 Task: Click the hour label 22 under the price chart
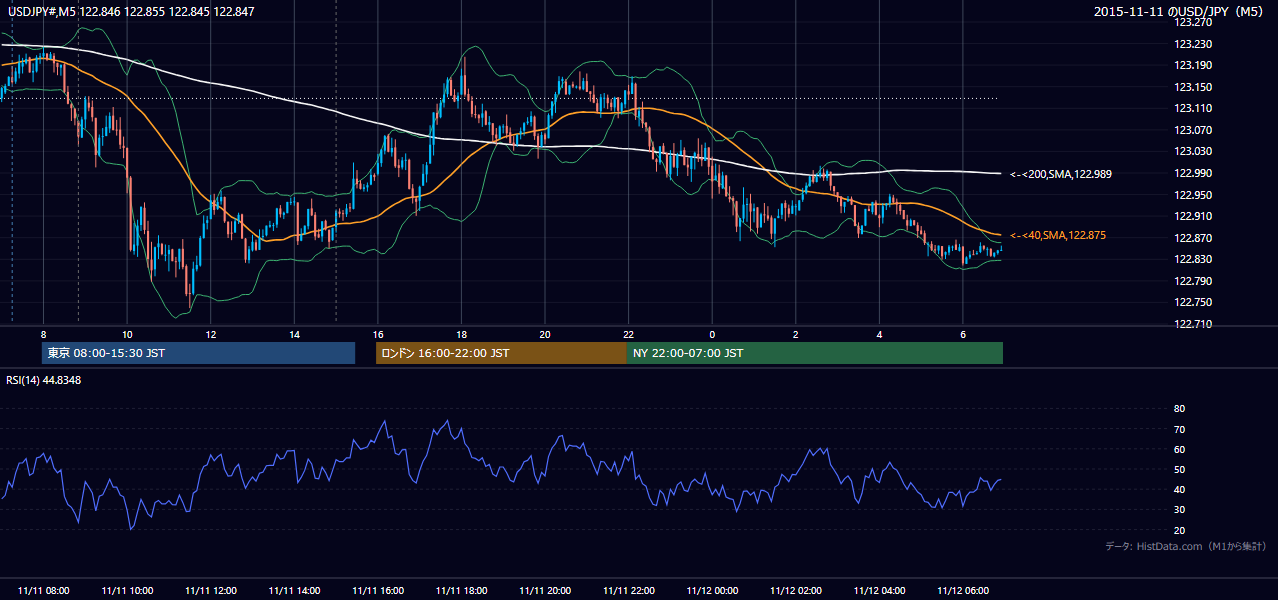click(628, 334)
